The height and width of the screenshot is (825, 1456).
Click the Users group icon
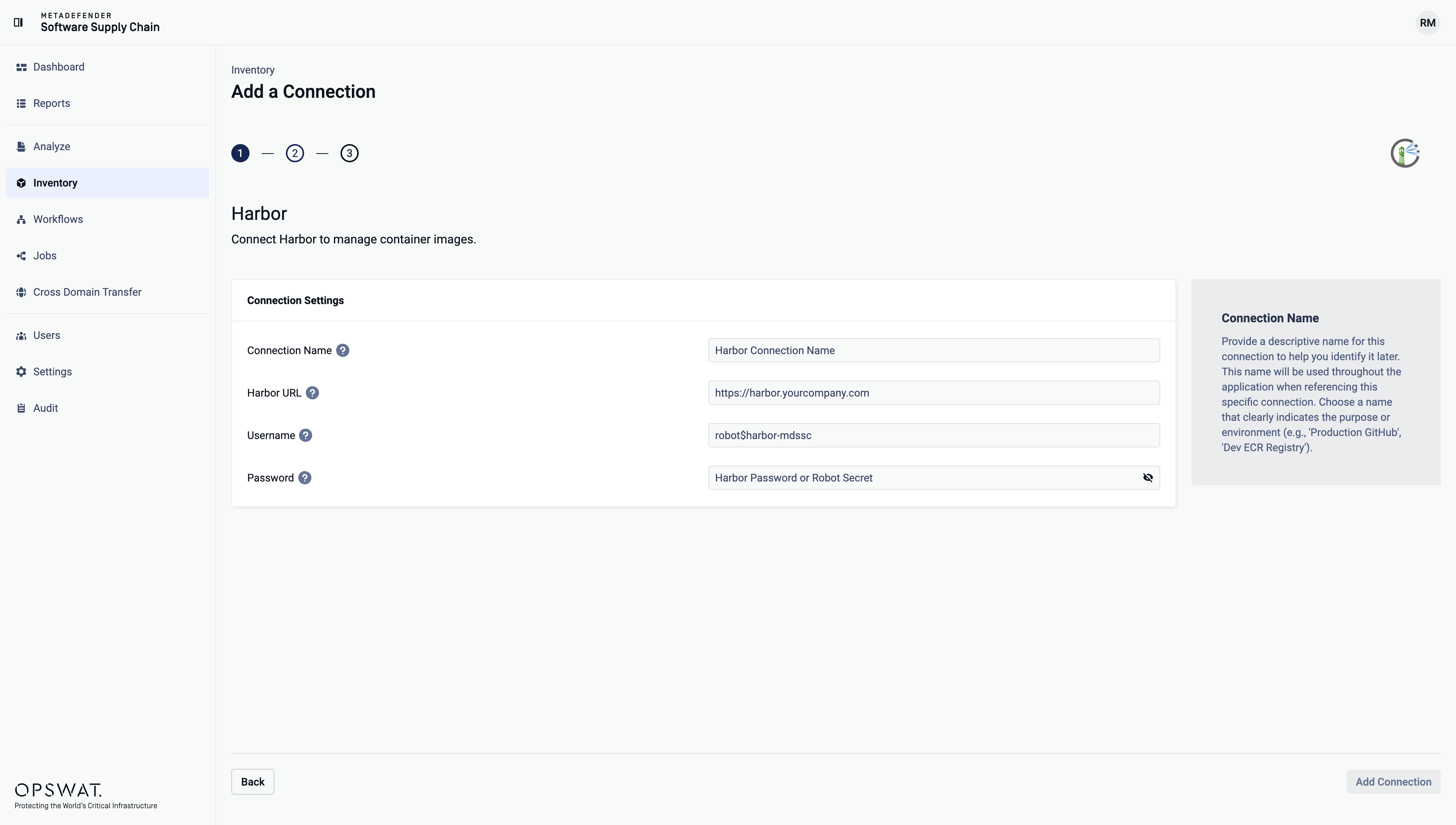click(x=21, y=336)
